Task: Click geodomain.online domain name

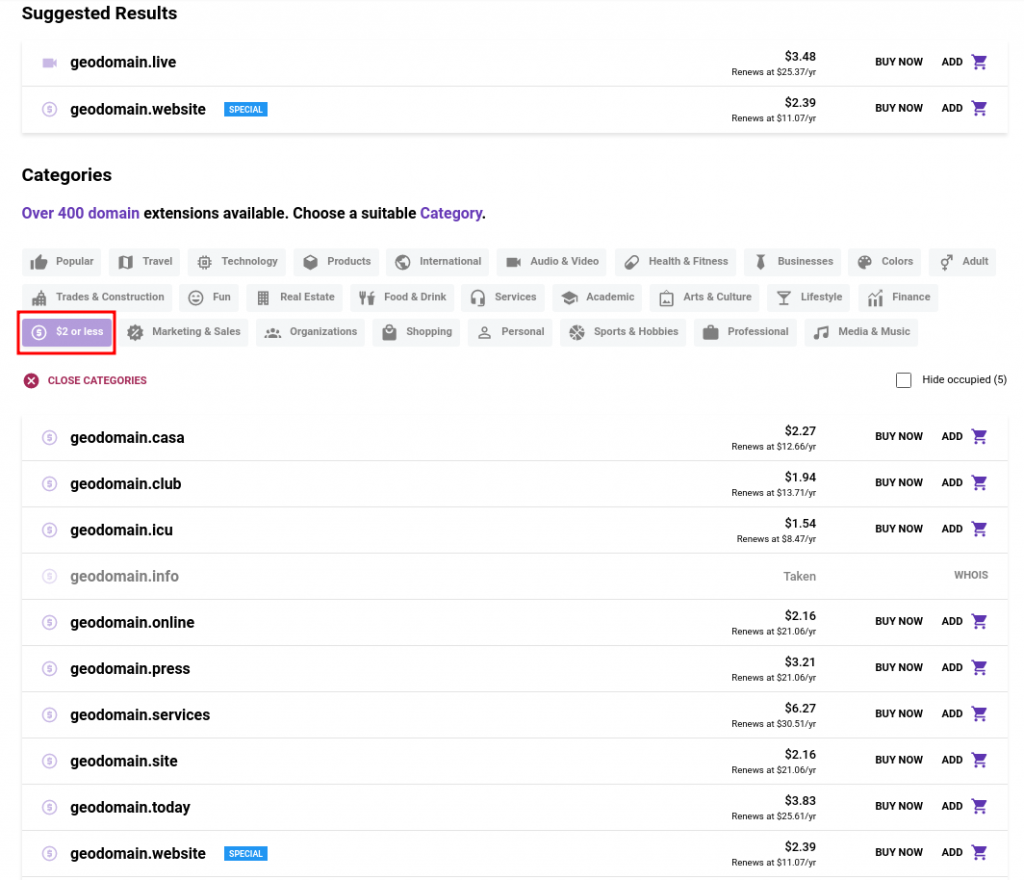Action: 132,623
